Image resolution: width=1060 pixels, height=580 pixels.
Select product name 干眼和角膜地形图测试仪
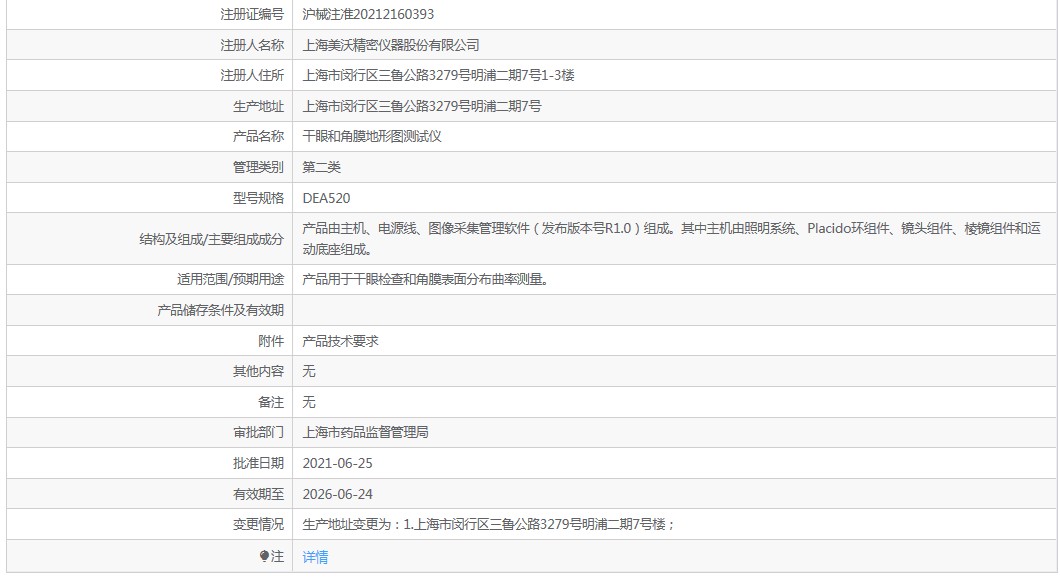[x=372, y=136]
